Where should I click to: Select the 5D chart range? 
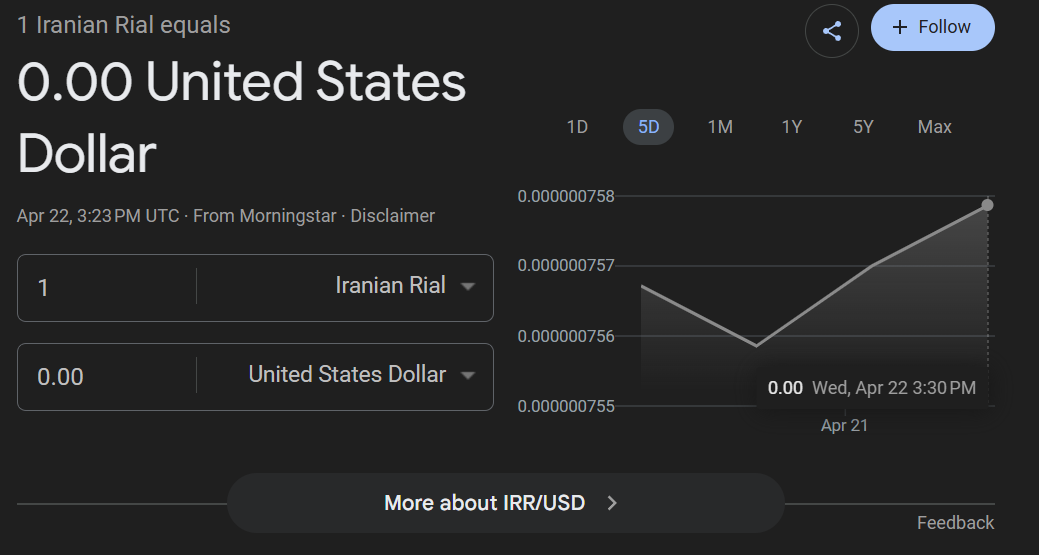pos(648,127)
